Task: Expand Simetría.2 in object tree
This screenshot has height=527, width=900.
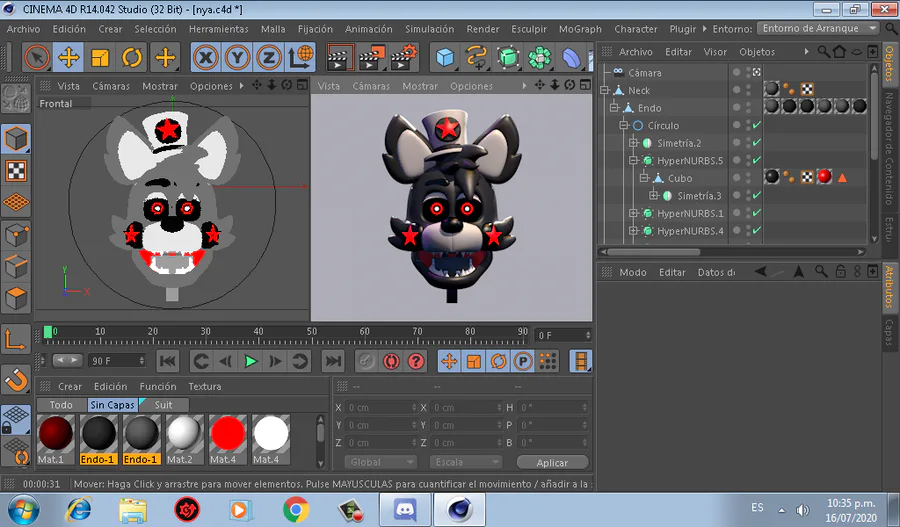Action: point(634,143)
